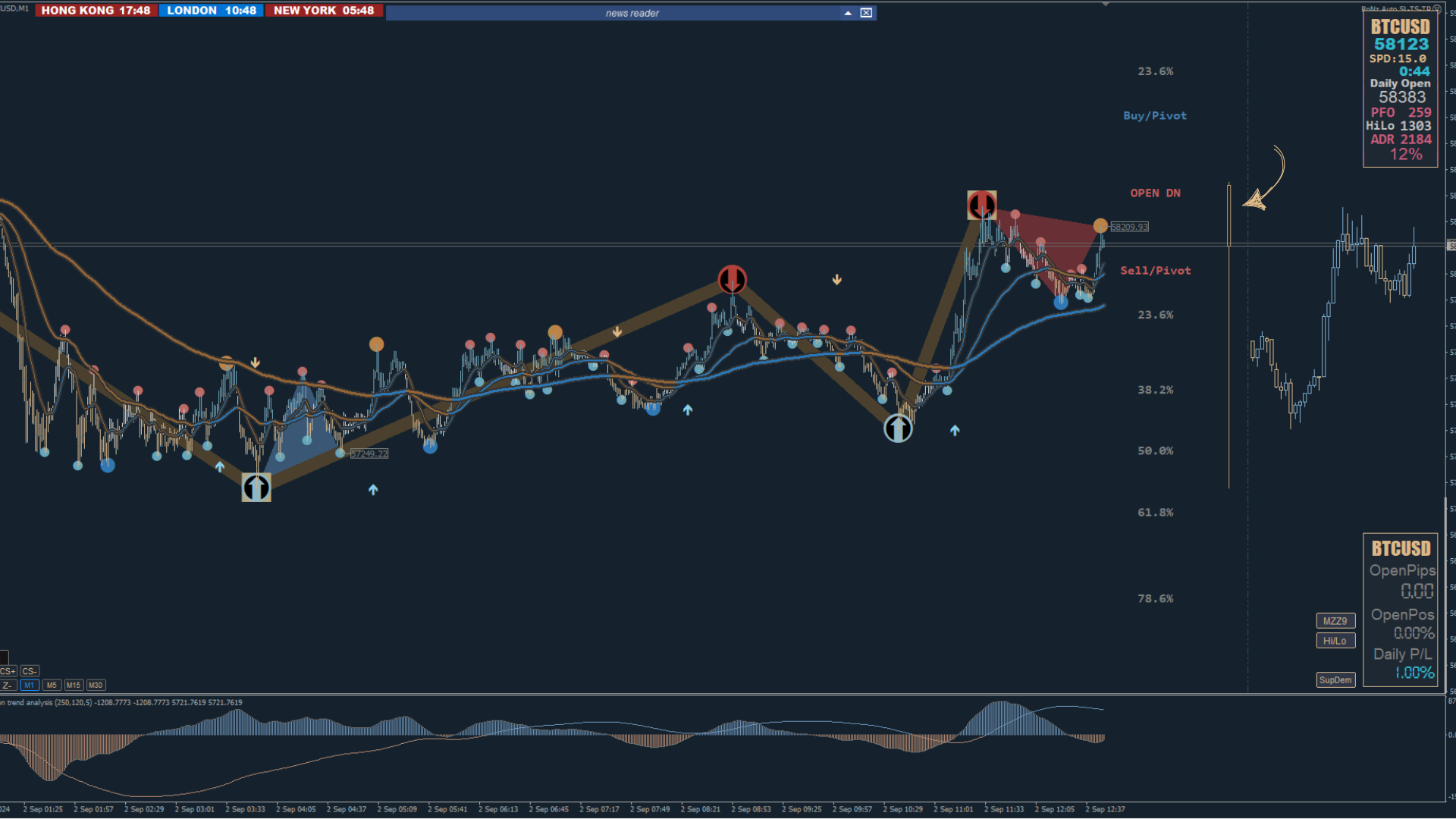Click the up-arrow buy signal in square box

tap(256, 487)
